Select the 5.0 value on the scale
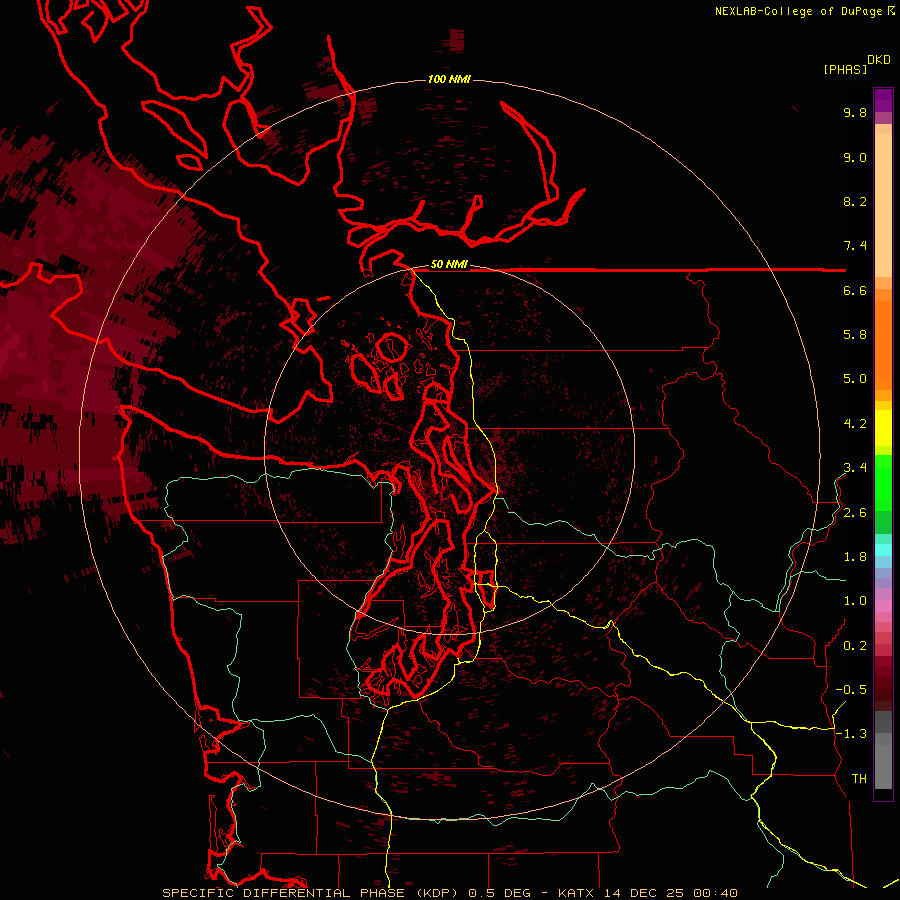This screenshot has height=900, width=900. click(855, 379)
